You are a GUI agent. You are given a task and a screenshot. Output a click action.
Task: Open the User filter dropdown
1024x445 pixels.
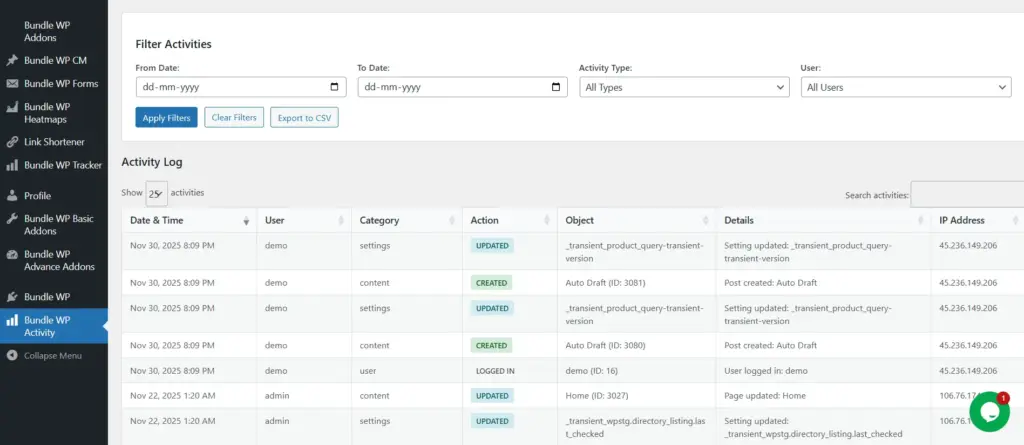coord(906,87)
